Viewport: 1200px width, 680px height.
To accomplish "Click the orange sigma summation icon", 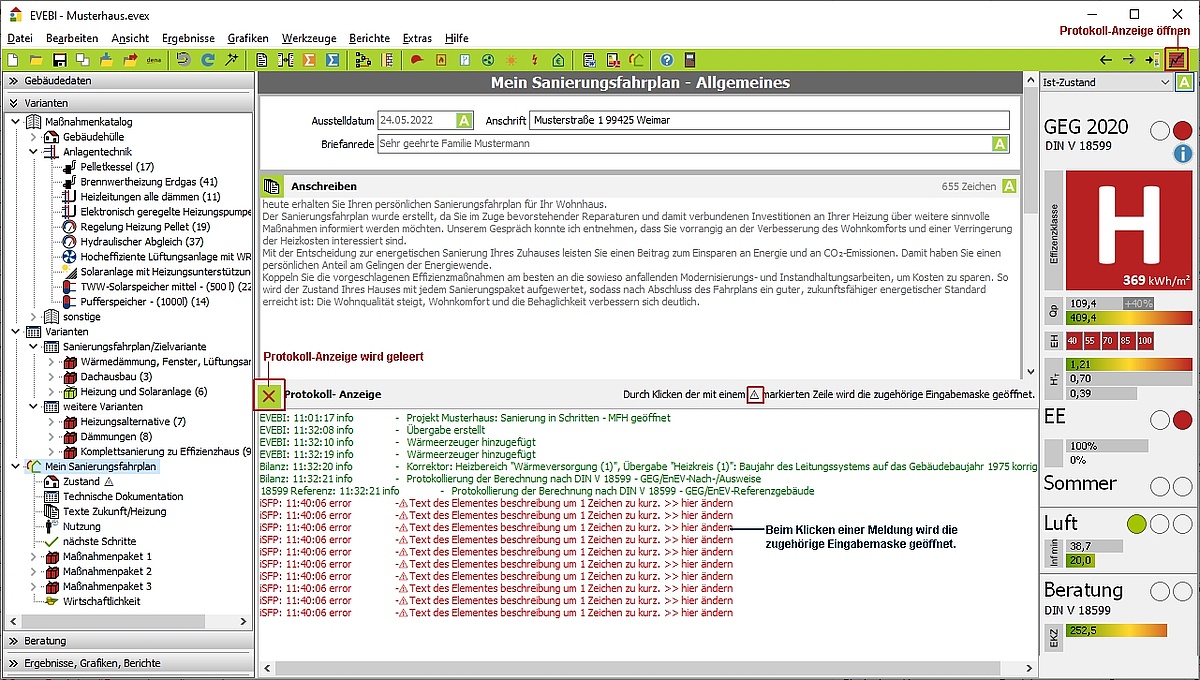I will tap(310, 60).
